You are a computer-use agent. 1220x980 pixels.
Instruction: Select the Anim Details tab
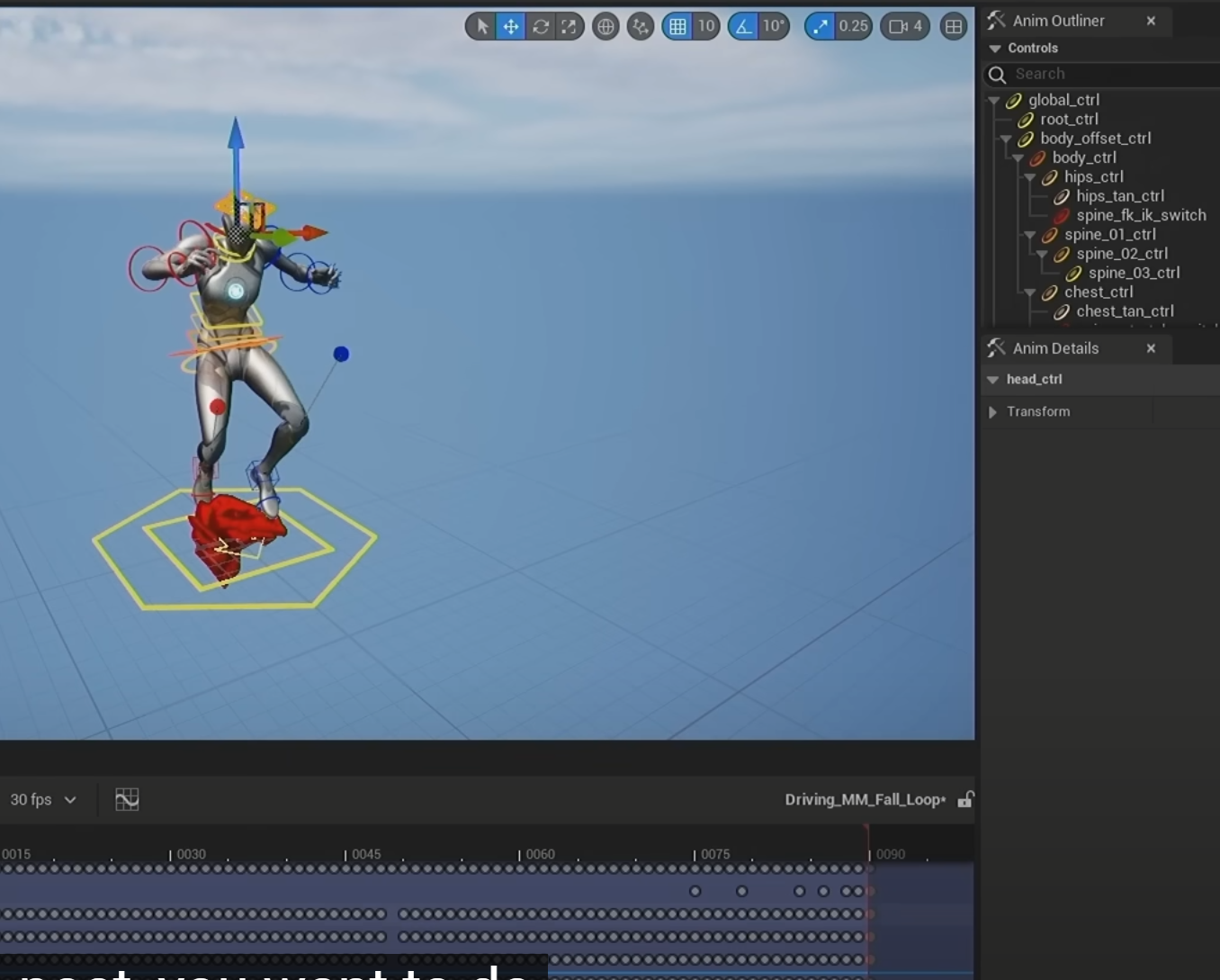click(x=1054, y=348)
